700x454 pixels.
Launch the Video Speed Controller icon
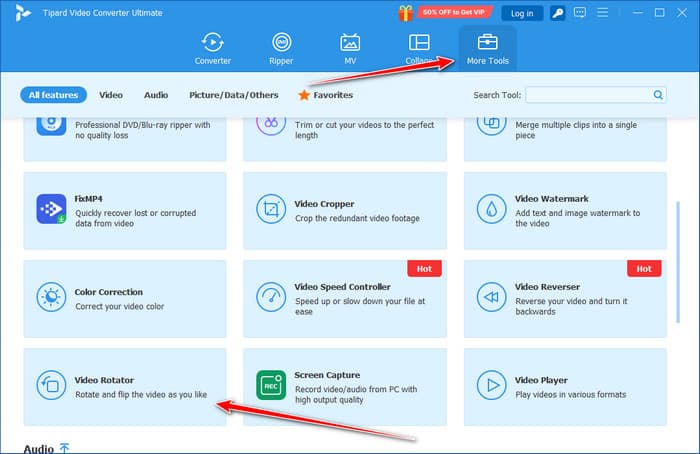tap(271, 298)
